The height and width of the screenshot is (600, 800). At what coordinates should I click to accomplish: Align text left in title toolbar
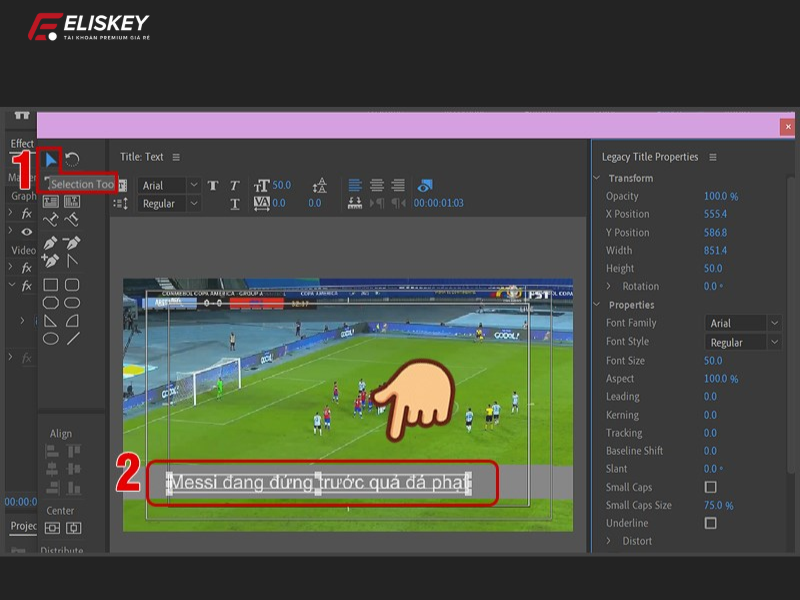tap(355, 186)
